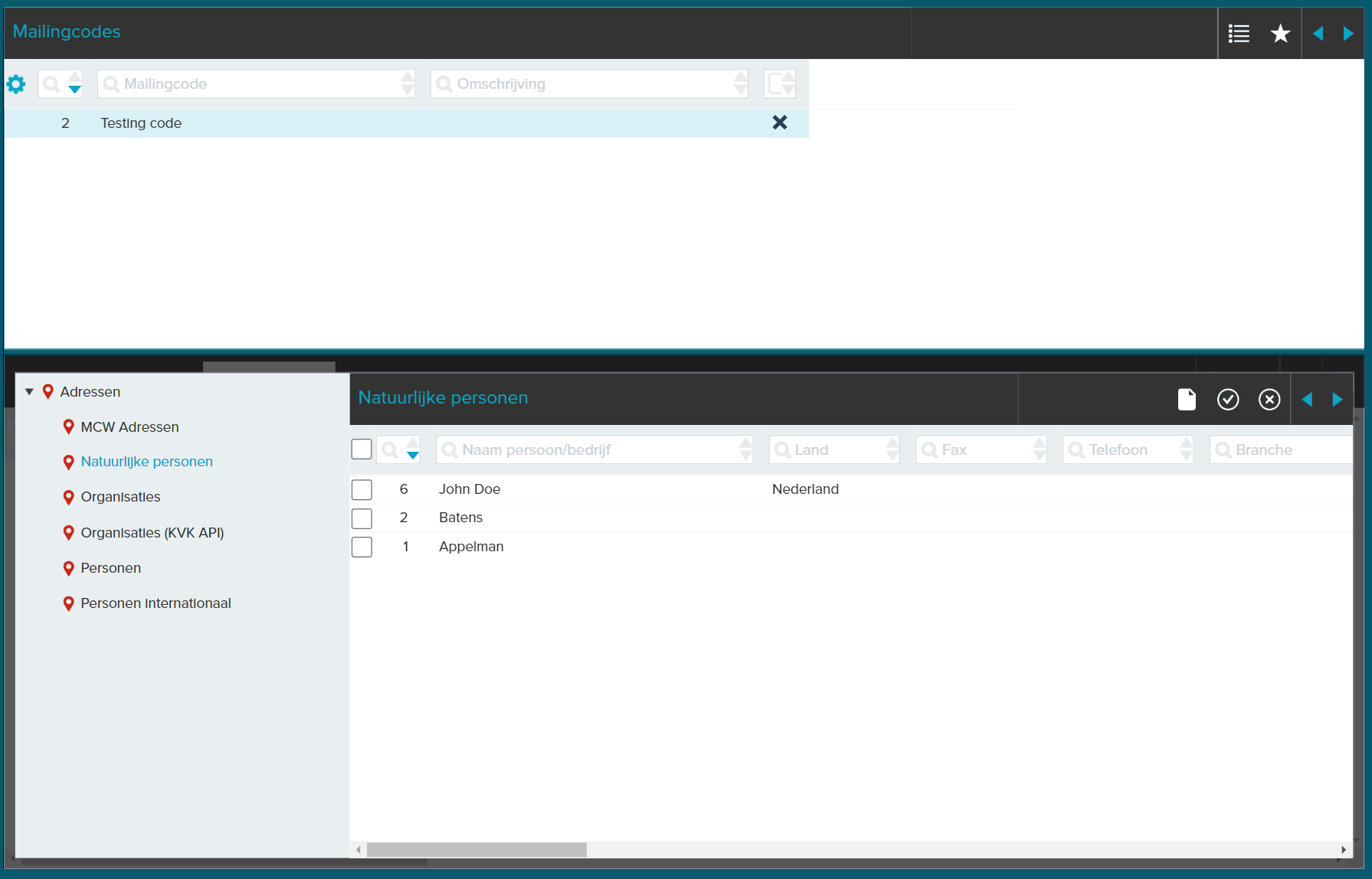Viewport: 1372px width, 879px height.
Task: Click the horizontal scrollbar thumb in persons table
Action: [x=476, y=850]
